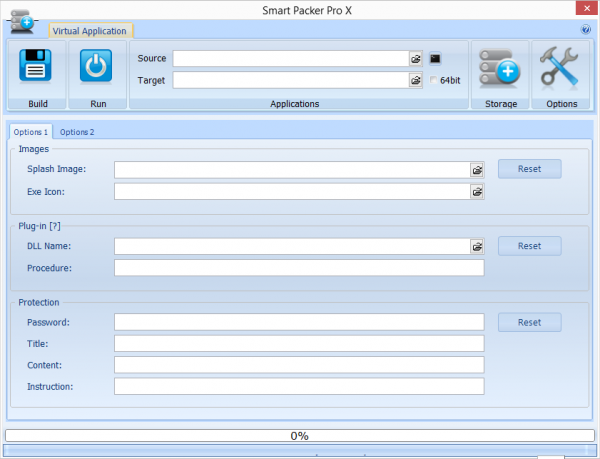Click the Procedure text field
600x459 pixels.
299,268
